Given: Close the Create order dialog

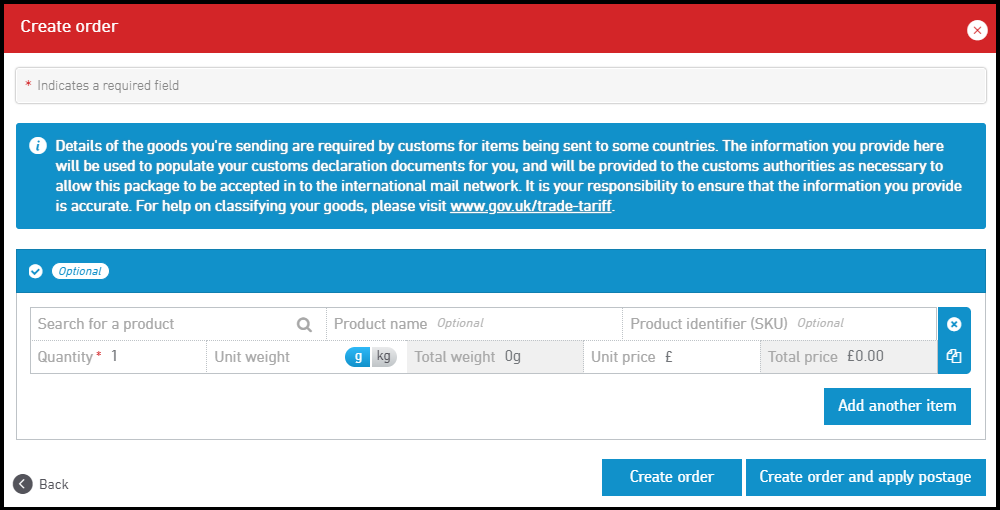Looking at the screenshot, I should (x=977, y=30).
